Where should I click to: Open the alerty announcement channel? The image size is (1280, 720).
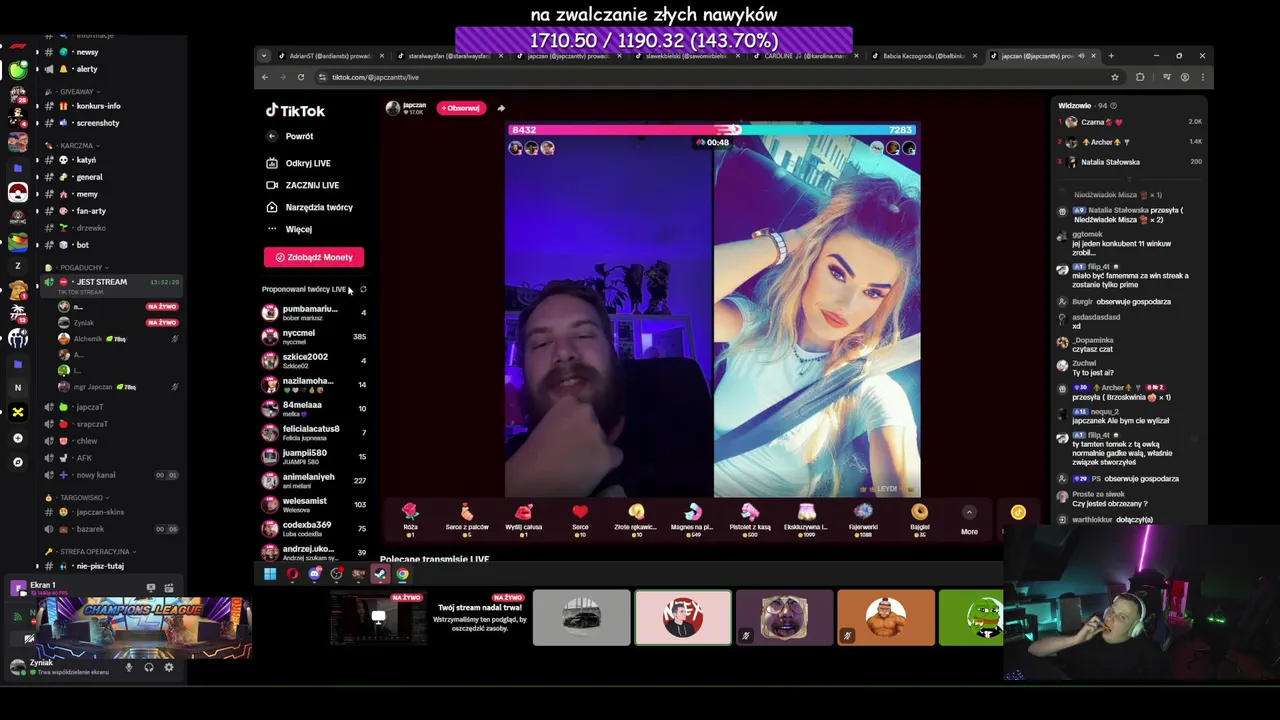[87, 69]
